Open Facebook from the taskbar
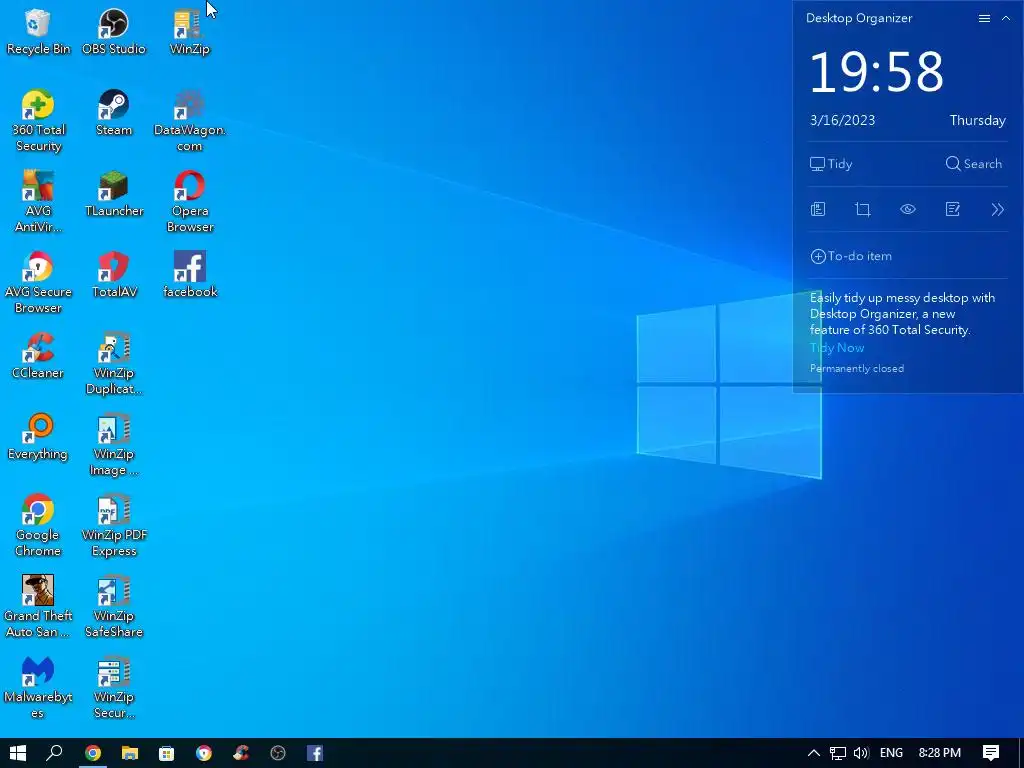The width and height of the screenshot is (1024, 768). (x=315, y=753)
